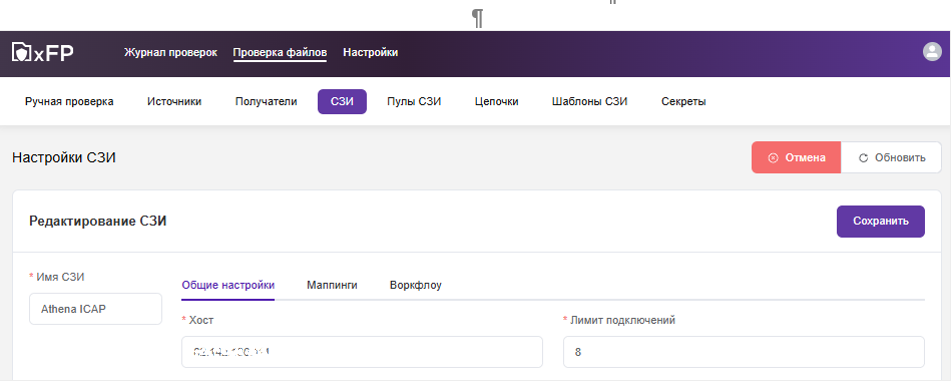Open the Получатели tab

coord(266,102)
